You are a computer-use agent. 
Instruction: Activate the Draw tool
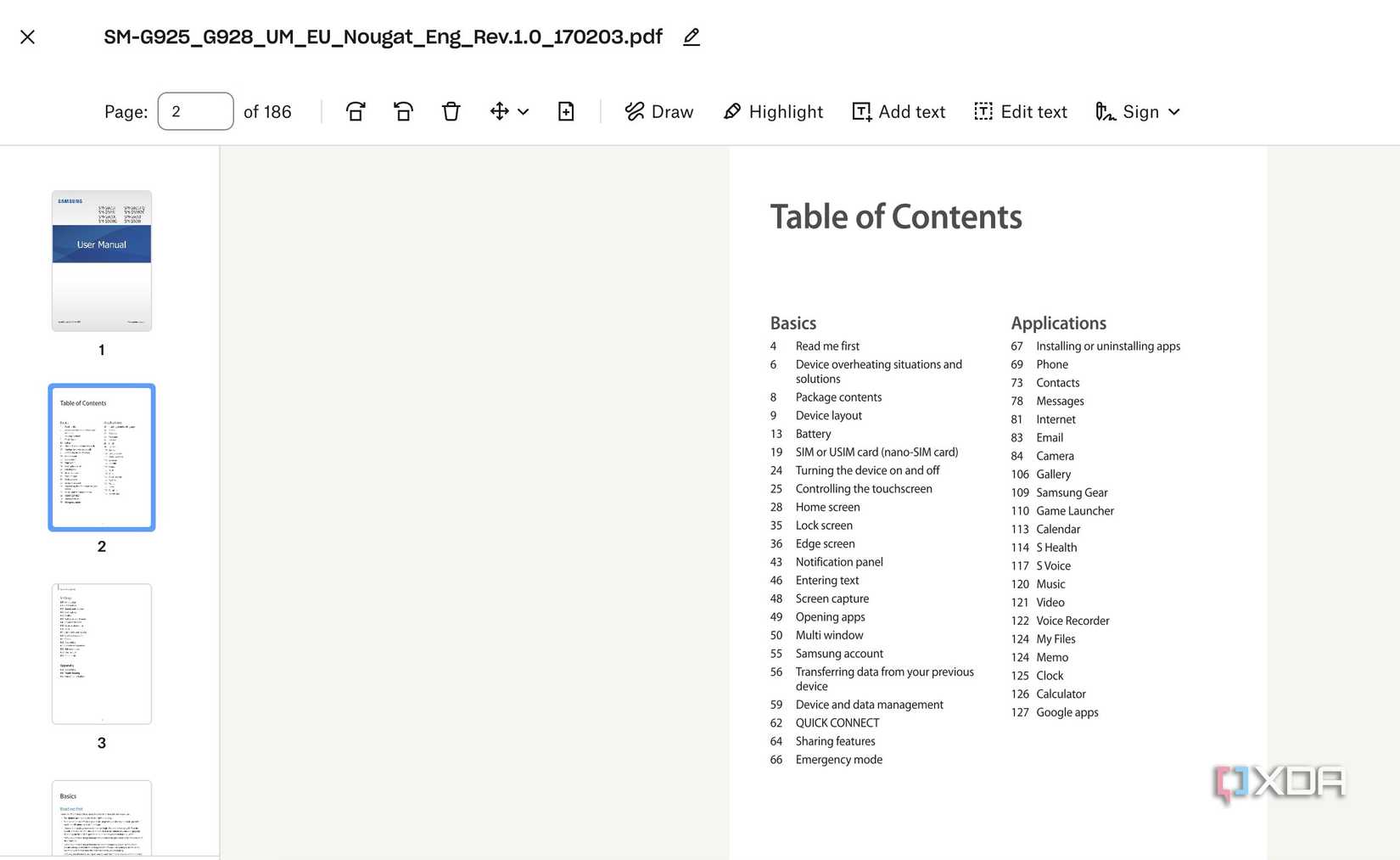coord(658,111)
